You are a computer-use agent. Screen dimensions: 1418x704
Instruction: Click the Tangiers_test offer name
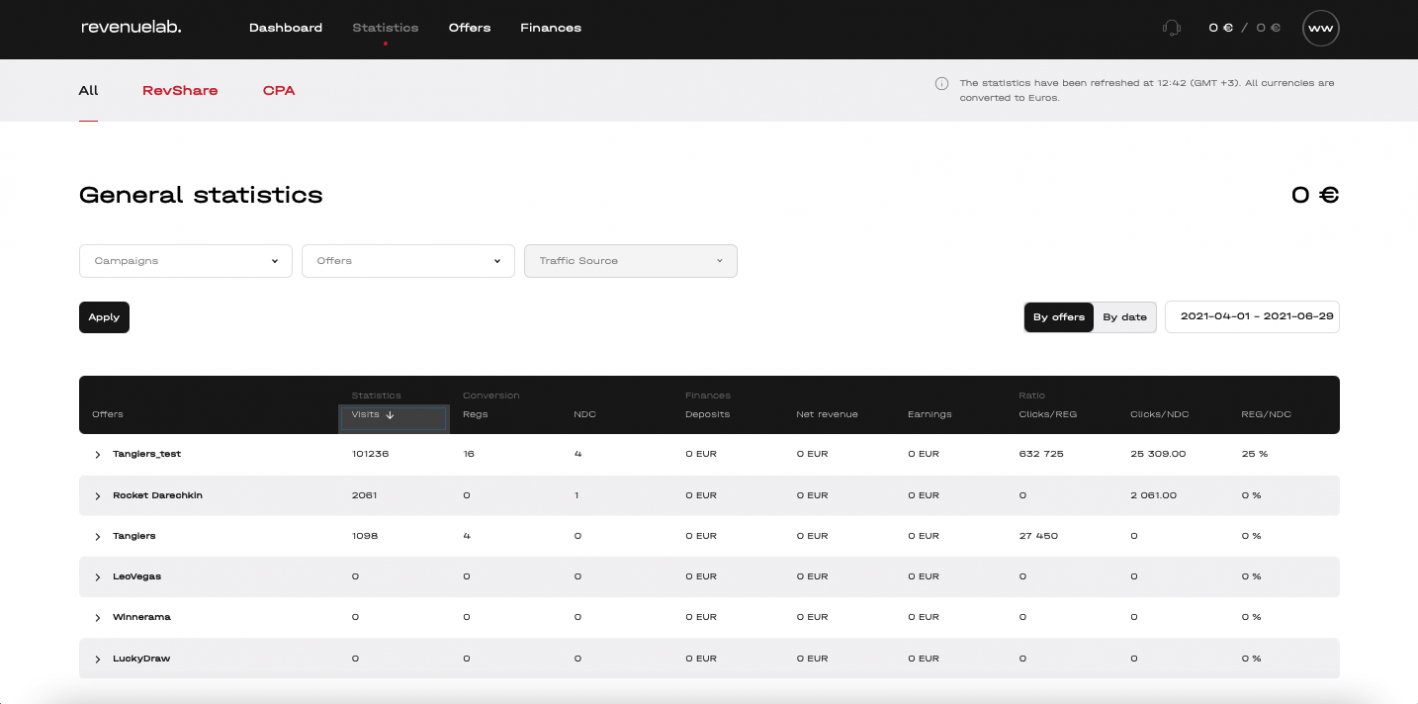pyautogui.click(x=147, y=454)
